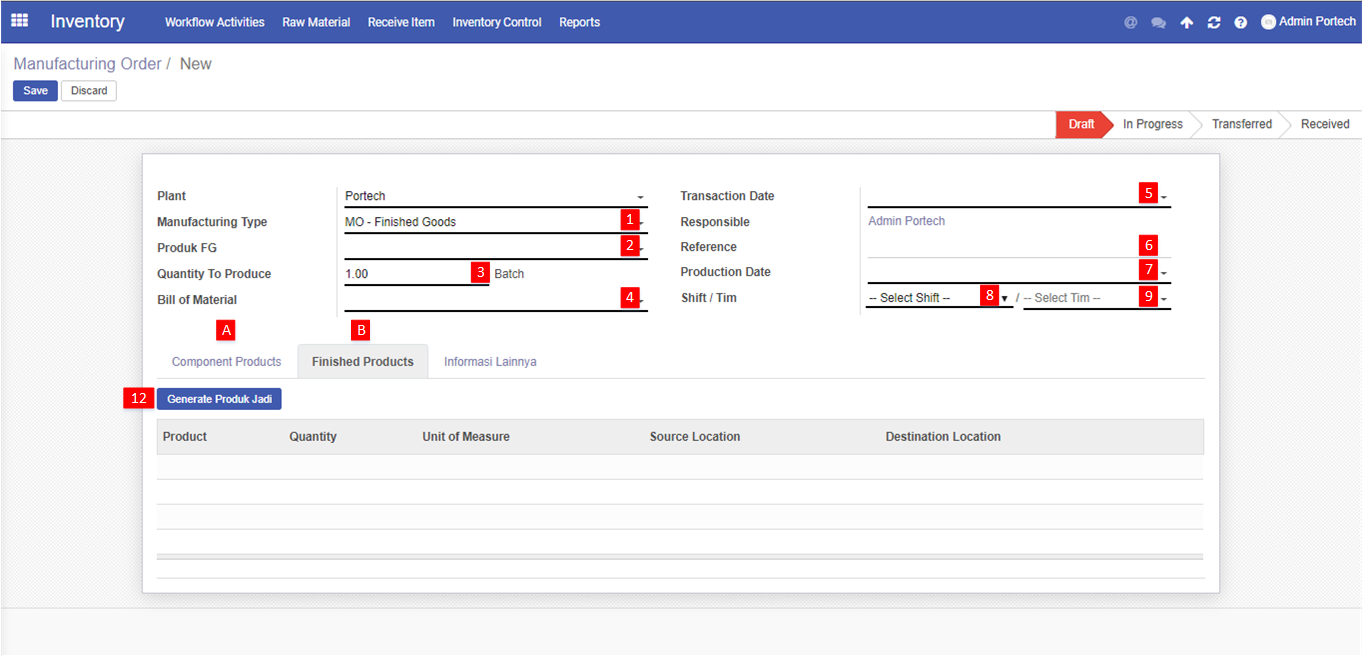Open the Reports menu
Screen dimensions: 1363x657
[579, 22]
